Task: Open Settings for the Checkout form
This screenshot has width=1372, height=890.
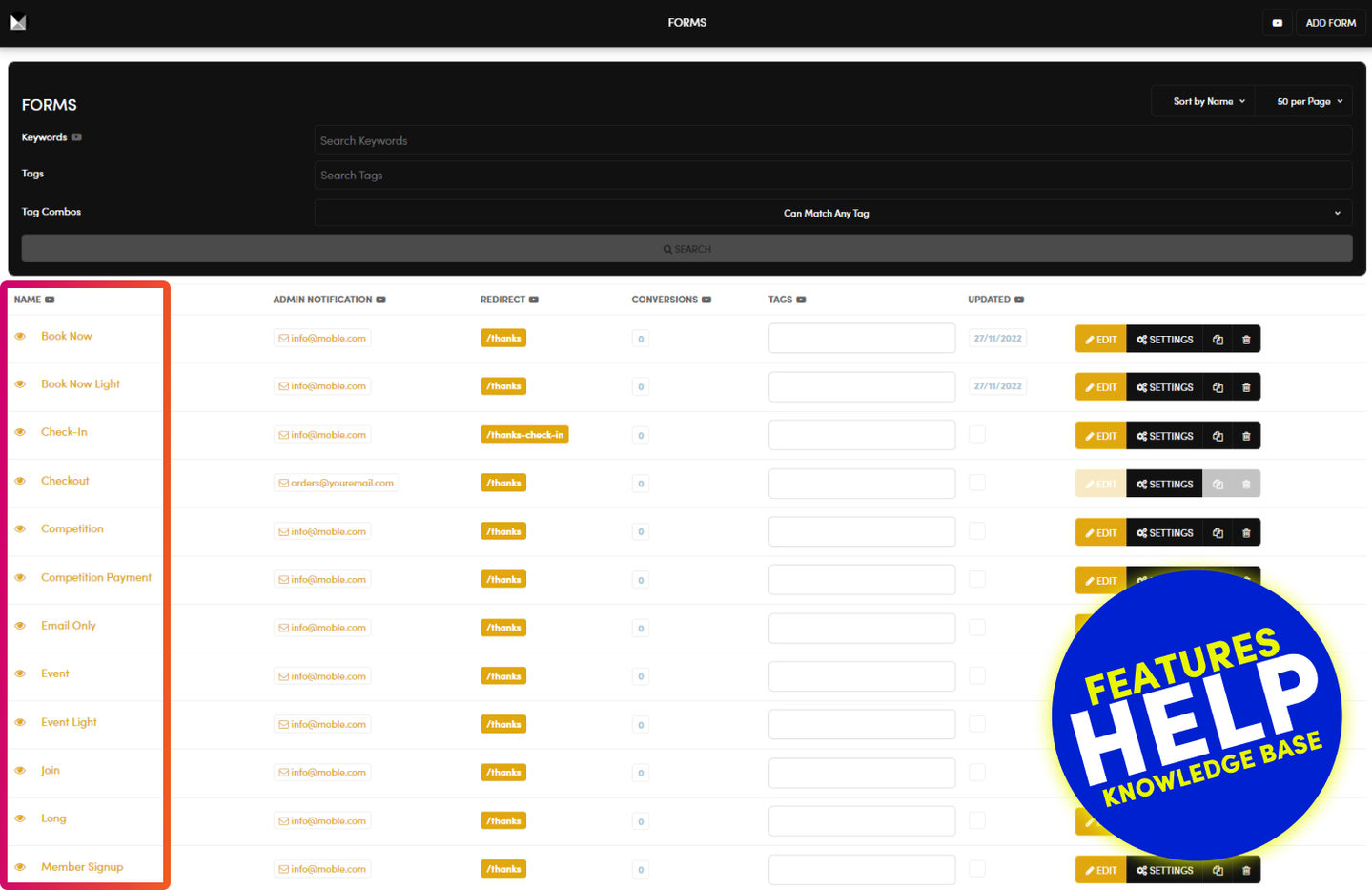Action: click(1164, 485)
